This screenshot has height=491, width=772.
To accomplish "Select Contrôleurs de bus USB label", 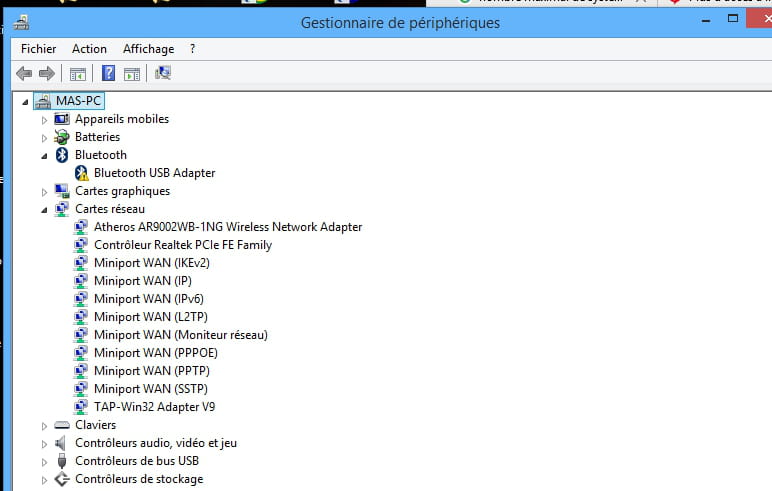I will point(137,461).
